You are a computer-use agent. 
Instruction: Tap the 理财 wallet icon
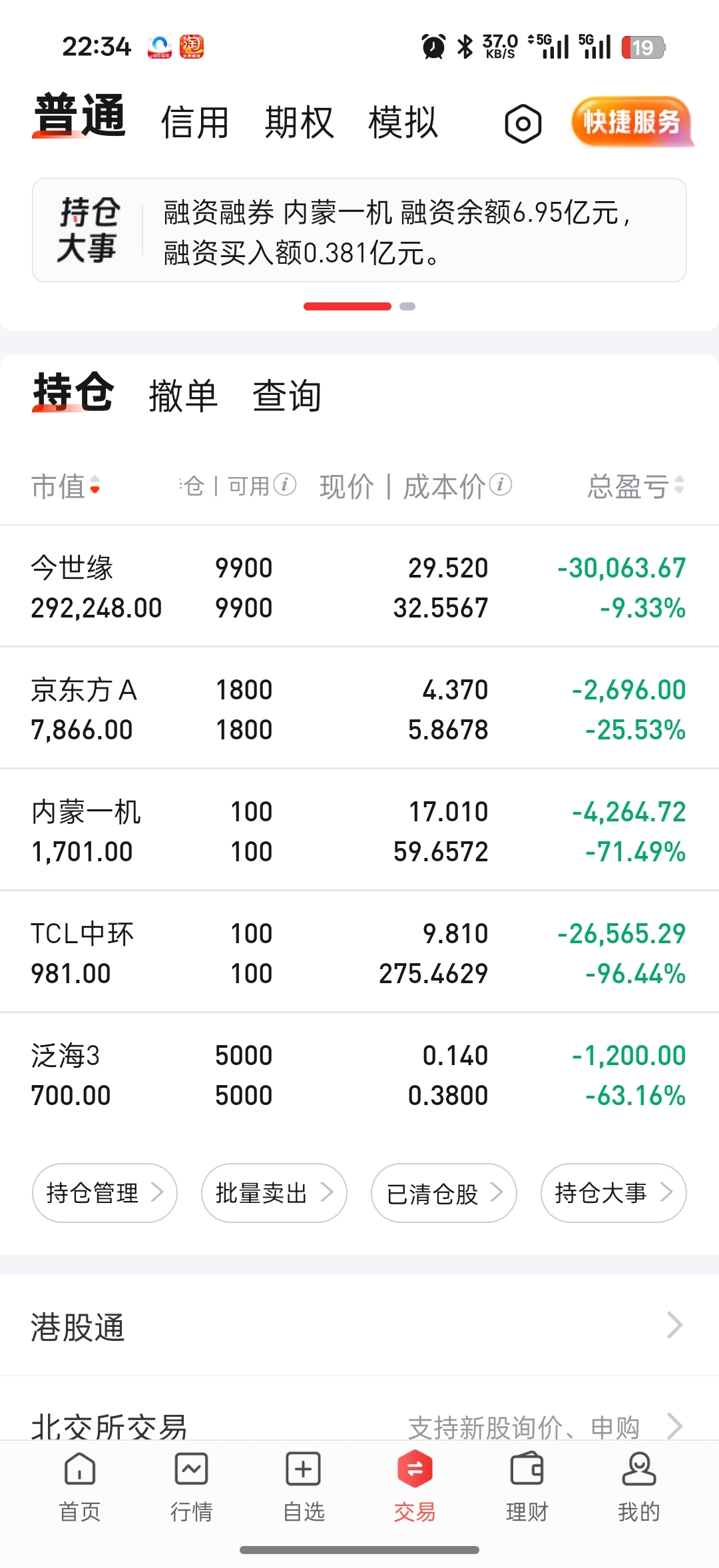(x=527, y=1469)
